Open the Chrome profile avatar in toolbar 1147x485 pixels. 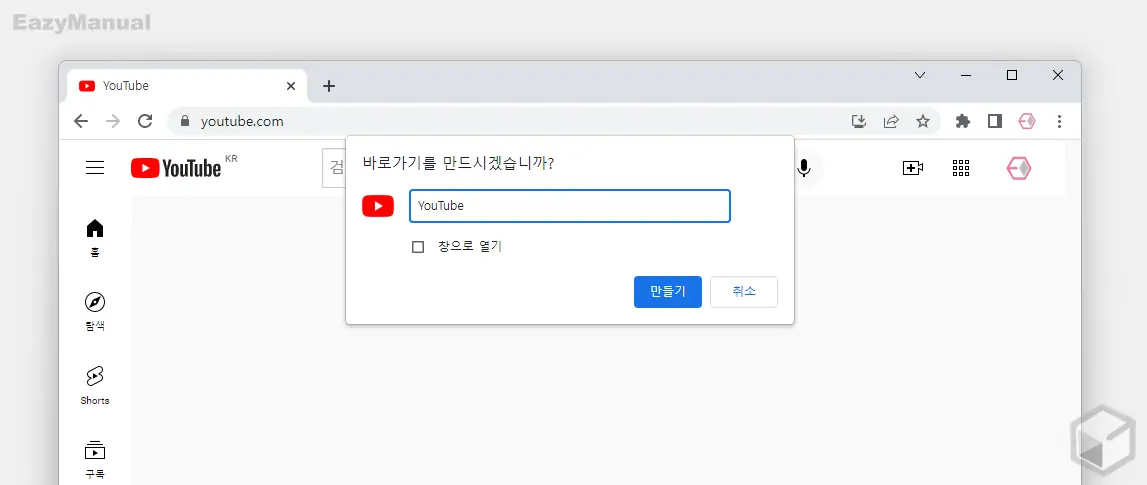coord(1027,121)
